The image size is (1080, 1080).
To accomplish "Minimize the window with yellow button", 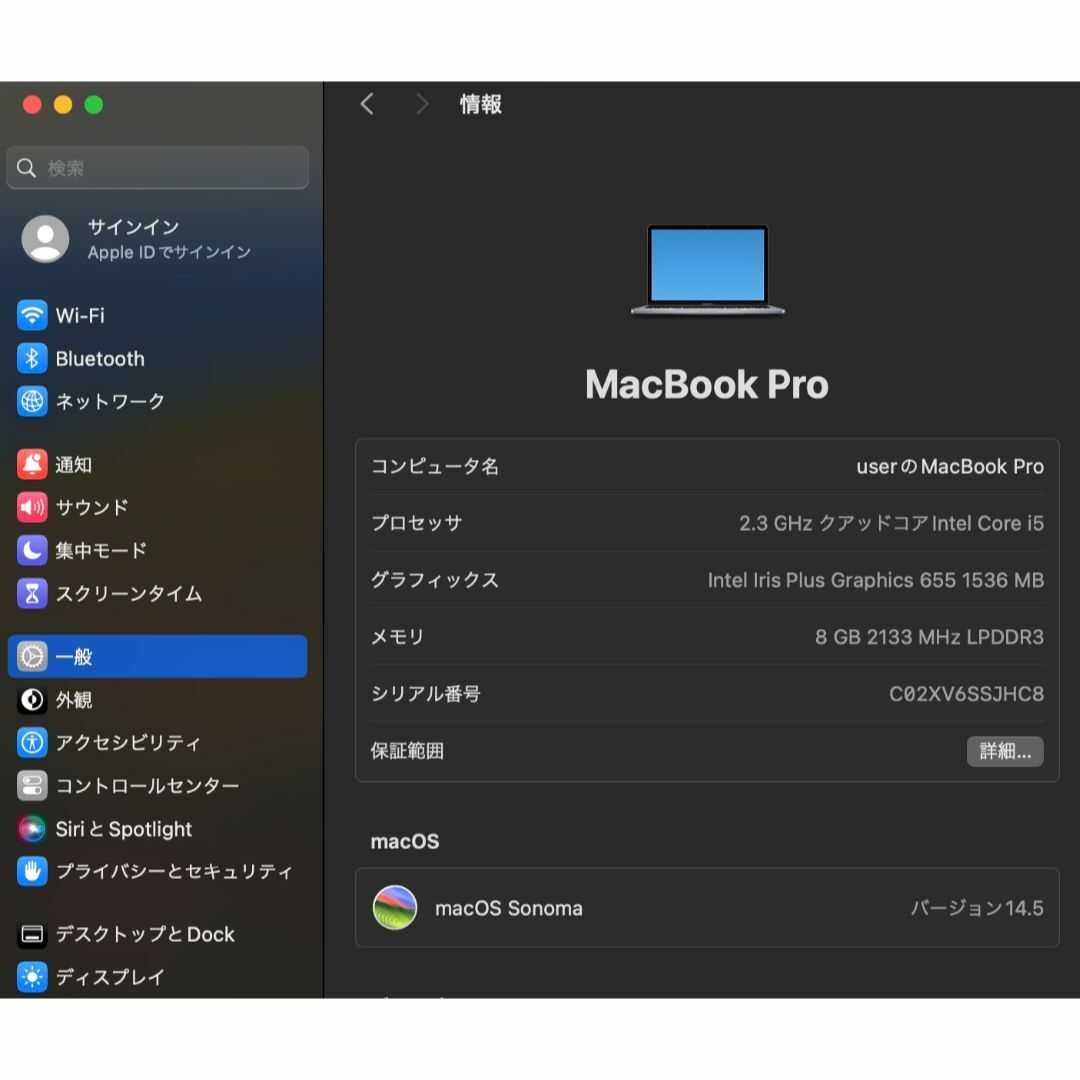I will click(63, 105).
